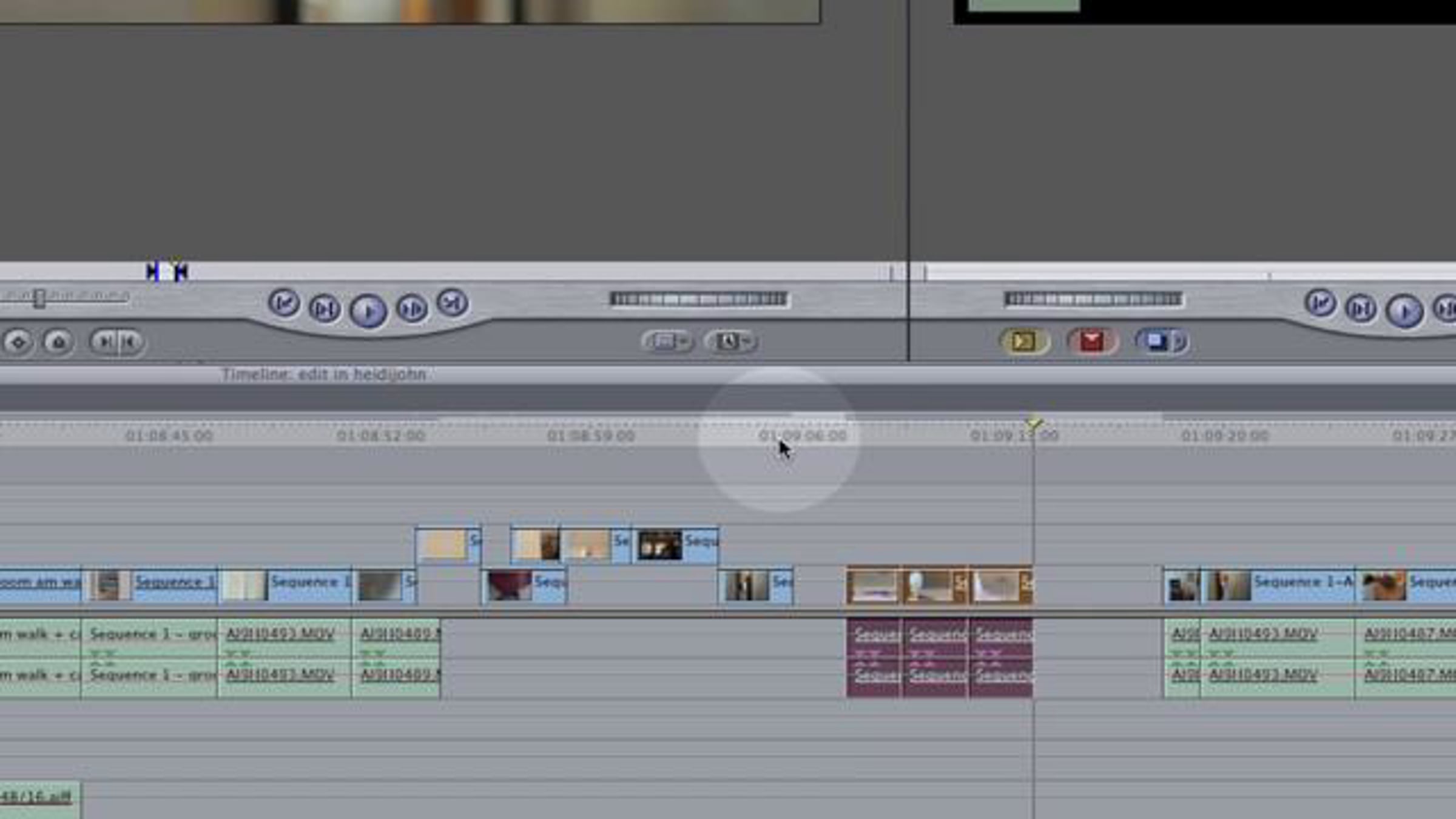Viewport: 1456px width, 819px height.
Task: Open the Generator pop-up menu
Action: tap(730, 342)
